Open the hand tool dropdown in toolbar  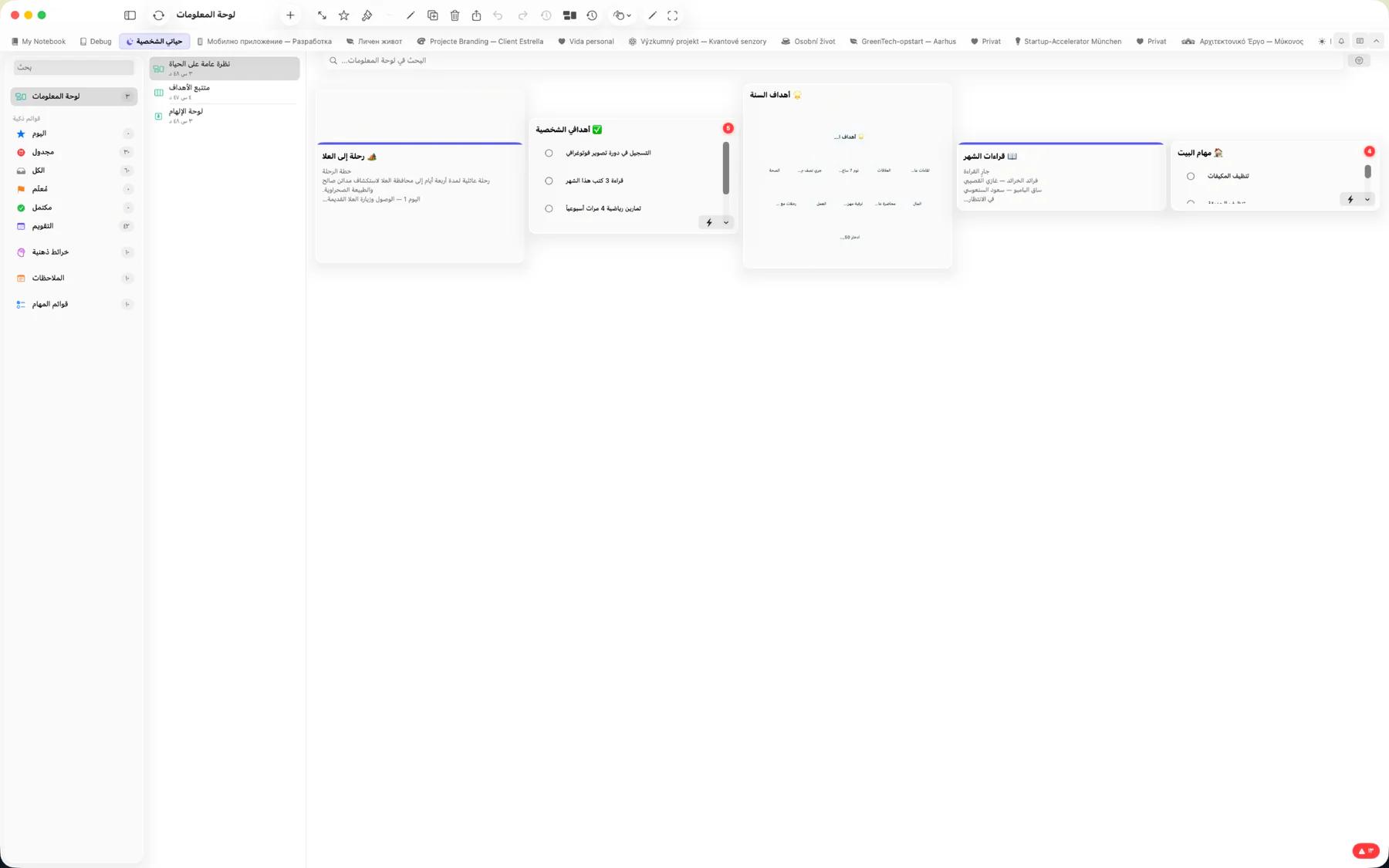click(622, 15)
